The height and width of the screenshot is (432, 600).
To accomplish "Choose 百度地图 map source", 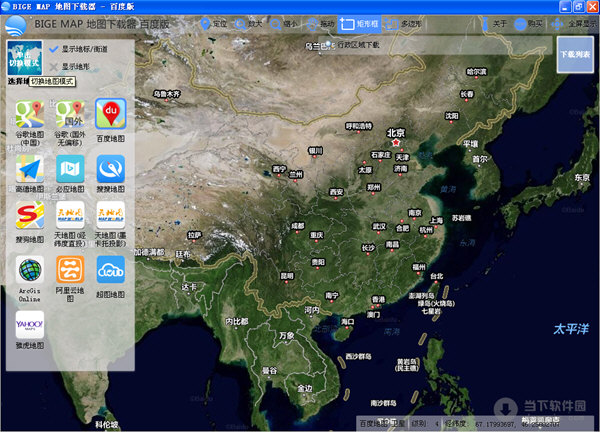I will 111,121.
